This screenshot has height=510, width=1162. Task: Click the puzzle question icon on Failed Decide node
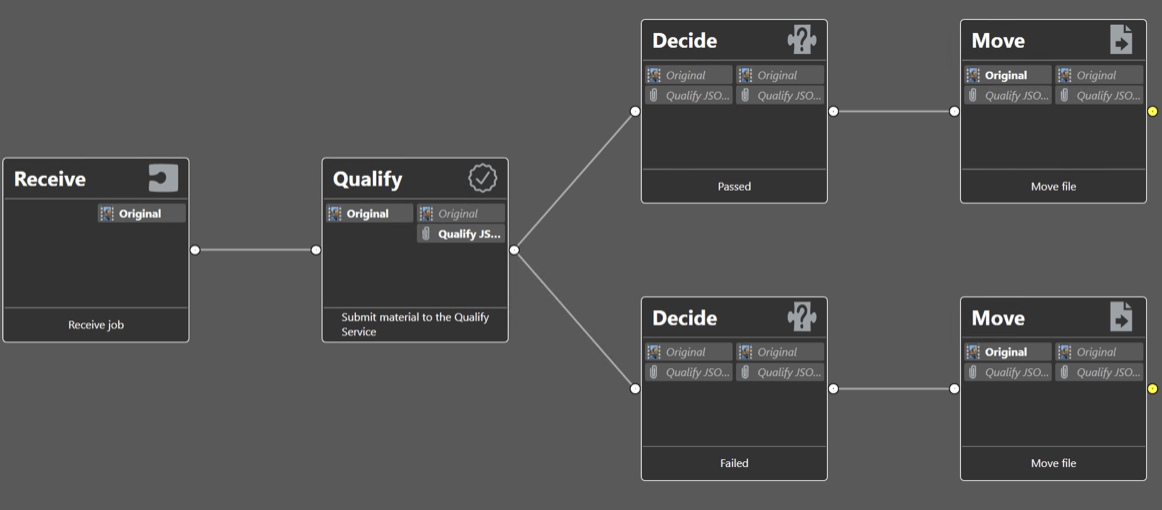coord(801,317)
